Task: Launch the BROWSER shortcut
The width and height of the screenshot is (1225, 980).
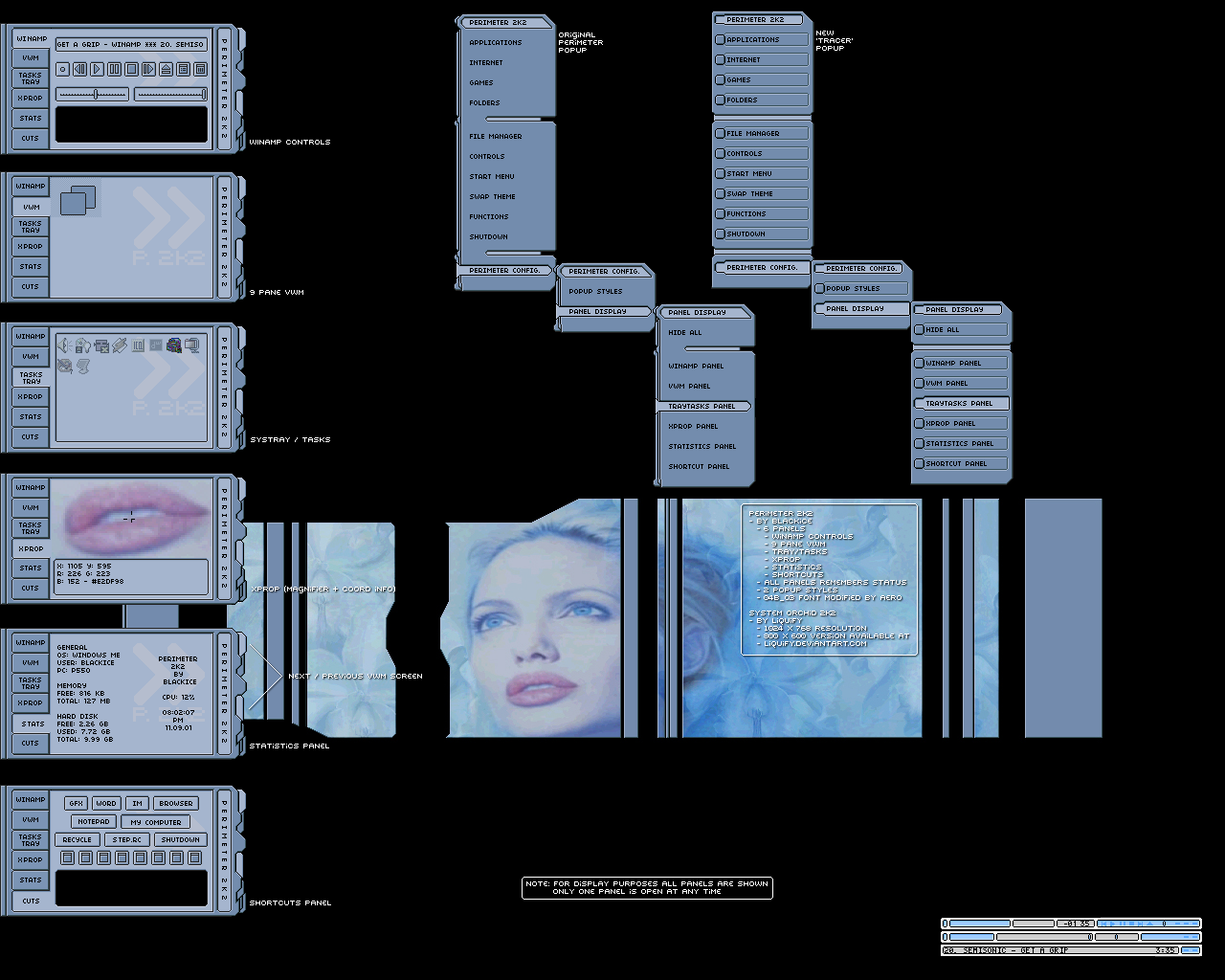Action: pyautogui.click(x=176, y=804)
